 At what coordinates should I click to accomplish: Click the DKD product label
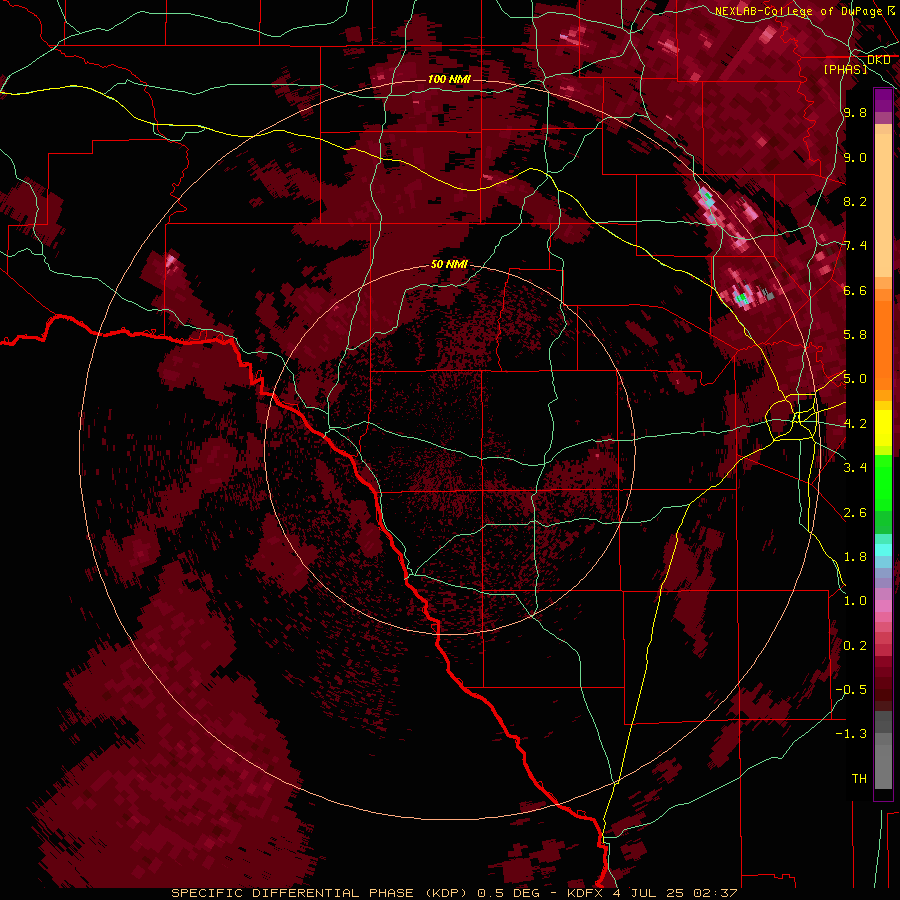(878, 59)
